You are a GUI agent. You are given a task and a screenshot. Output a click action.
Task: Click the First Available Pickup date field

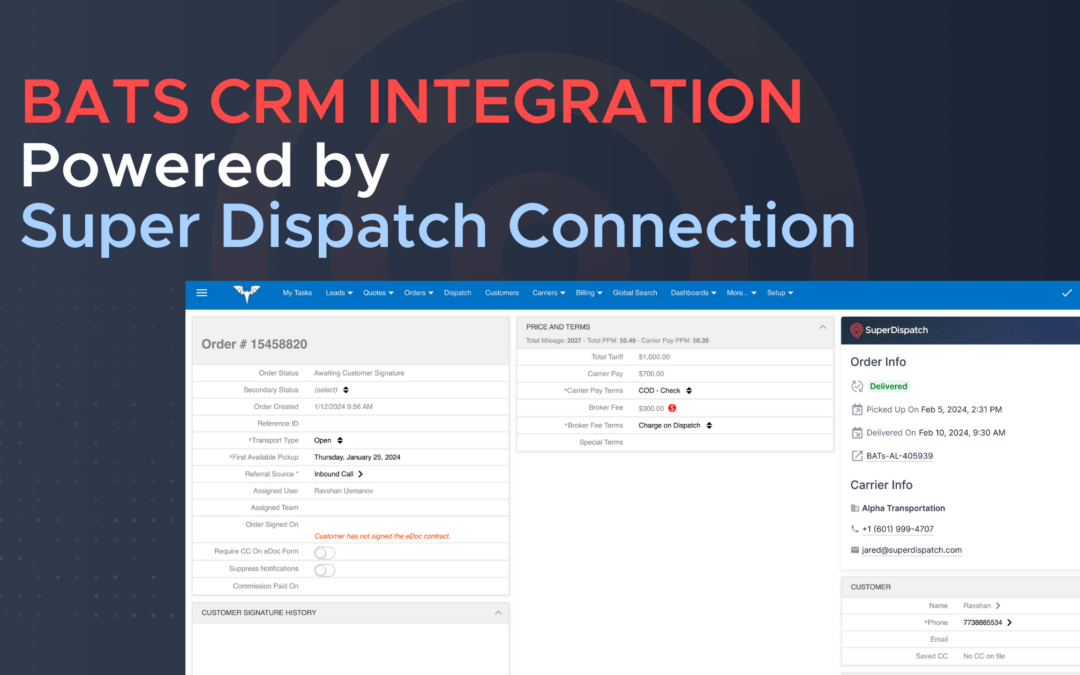point(357,457)
